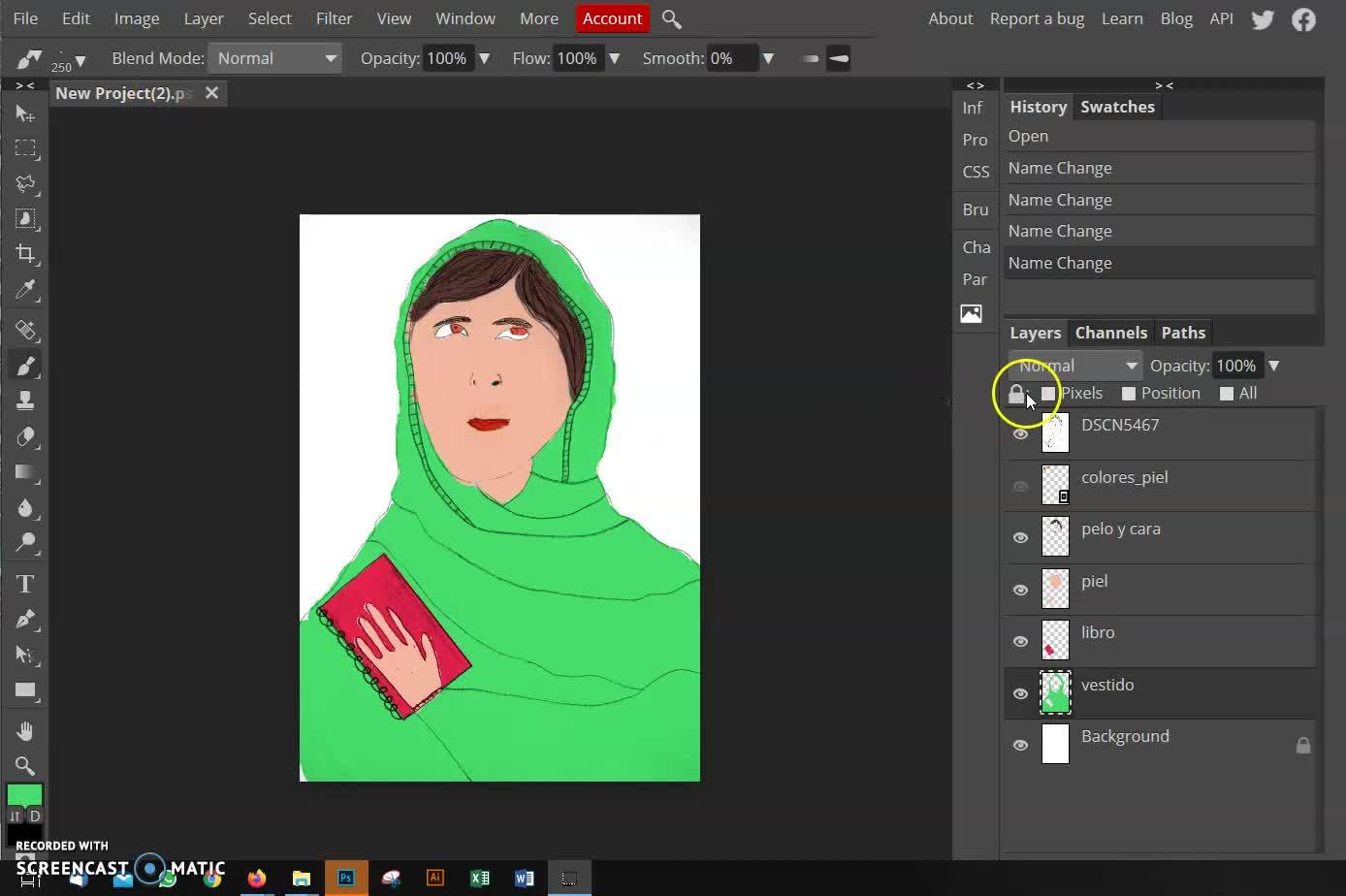Select the Clone Stamp tool
Screen dimensions: 1346x896
(x=25, y=400)
